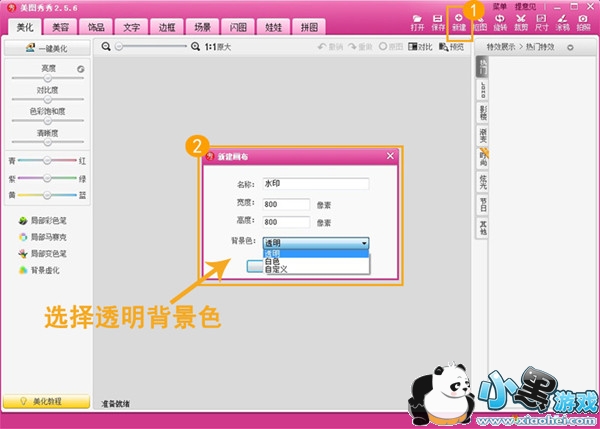Viewport: 600px width, 429px height.
Task: Select the 局部彩色笔 tool
Action: click(x=42, y=220)
